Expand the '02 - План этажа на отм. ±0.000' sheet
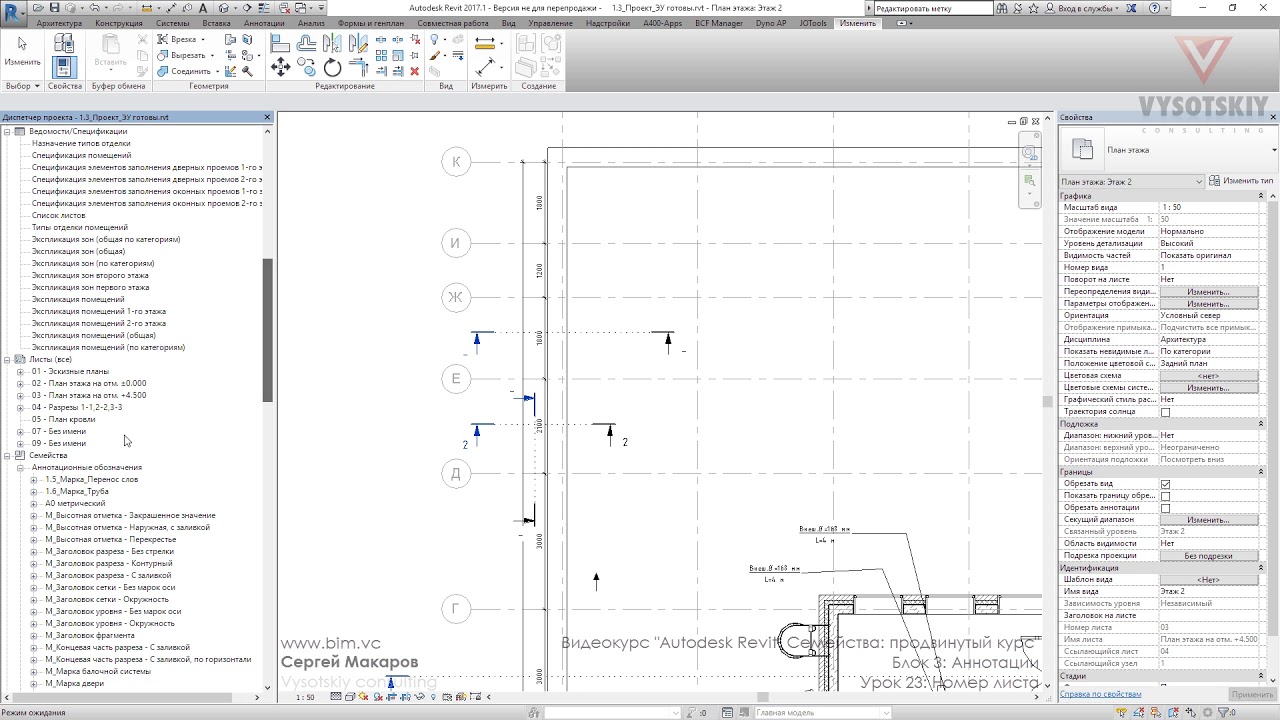 (21, 383)
